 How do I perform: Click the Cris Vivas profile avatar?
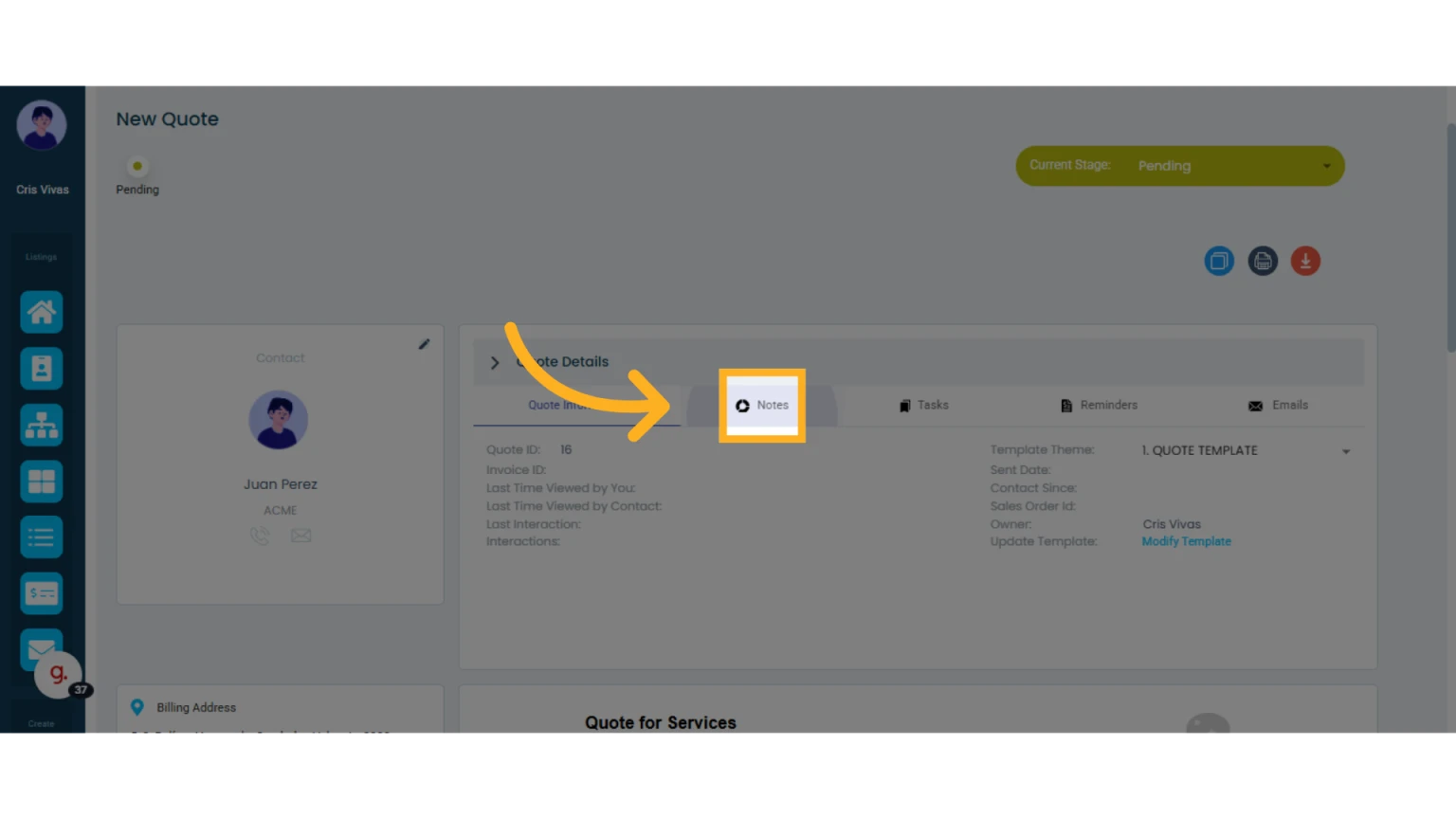42,126
